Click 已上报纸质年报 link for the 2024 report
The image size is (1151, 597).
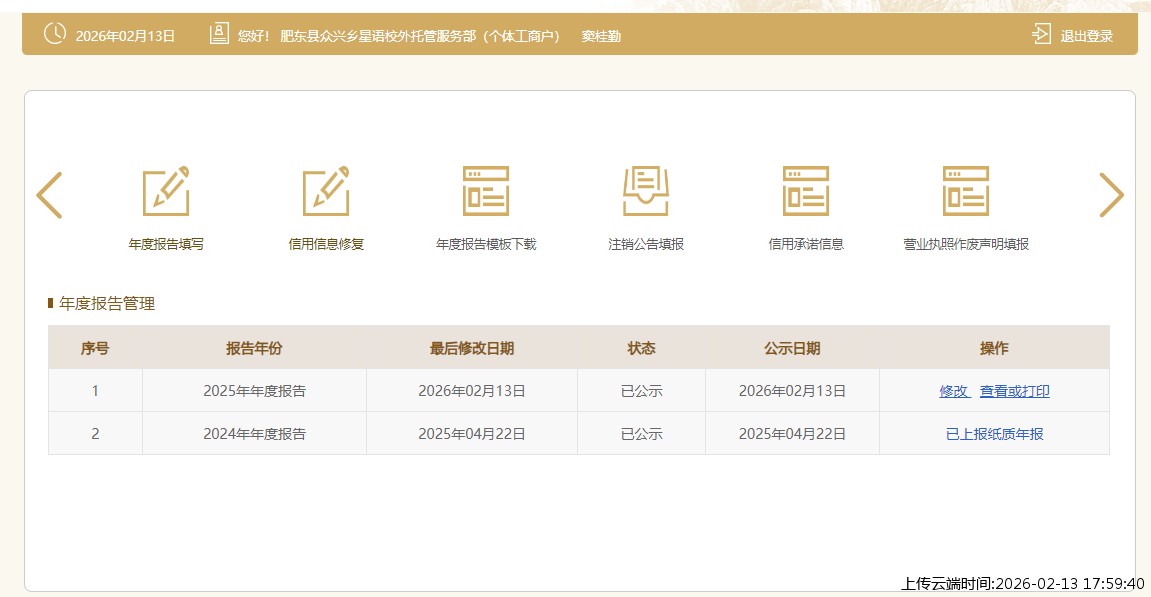(994, 434)
